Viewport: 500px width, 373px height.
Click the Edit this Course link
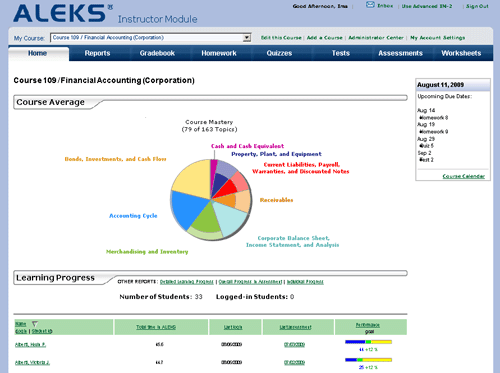point(281,38)
